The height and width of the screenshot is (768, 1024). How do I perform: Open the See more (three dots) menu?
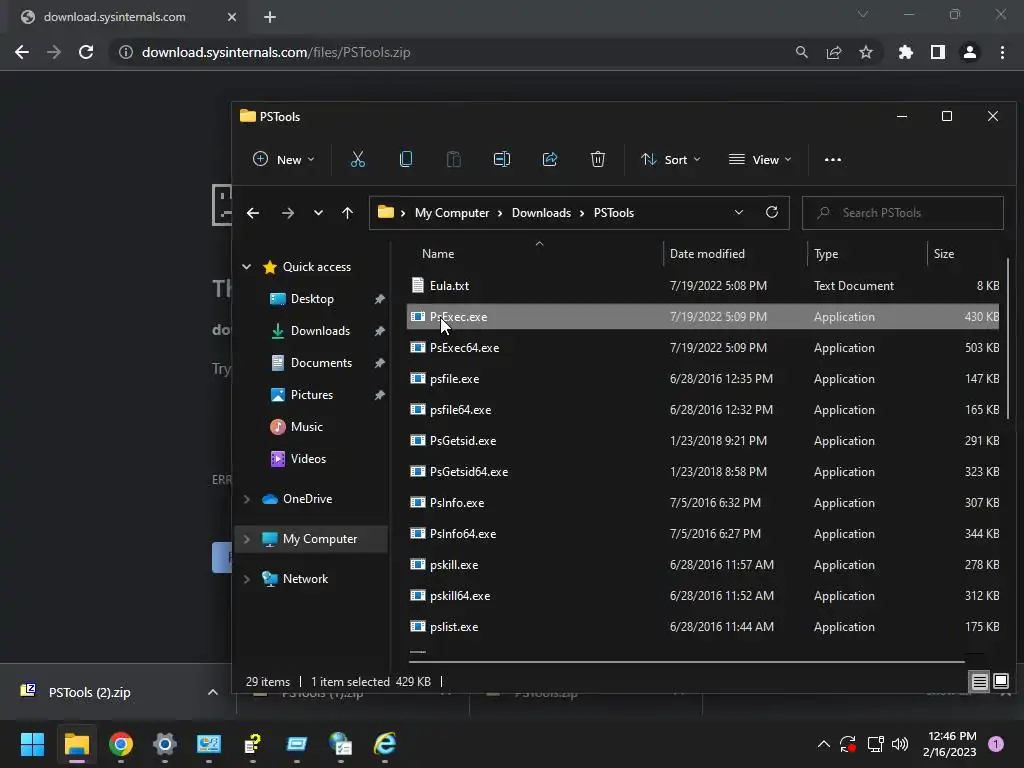833,159
